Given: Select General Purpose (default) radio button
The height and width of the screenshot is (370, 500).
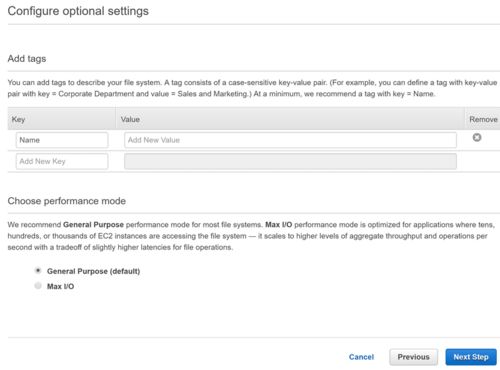Looking at the screenshot, I should (38, 271).
